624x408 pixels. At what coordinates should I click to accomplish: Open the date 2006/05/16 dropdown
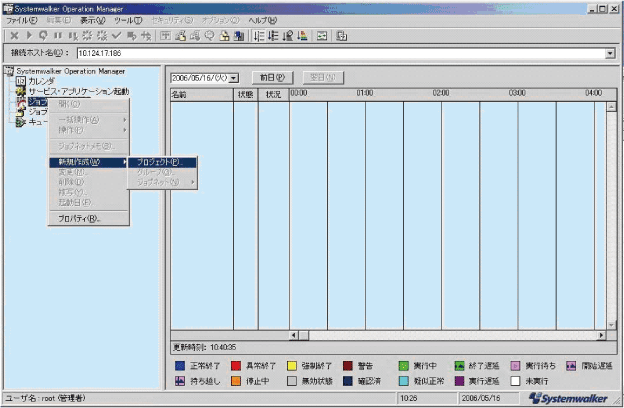click(234, 78)
